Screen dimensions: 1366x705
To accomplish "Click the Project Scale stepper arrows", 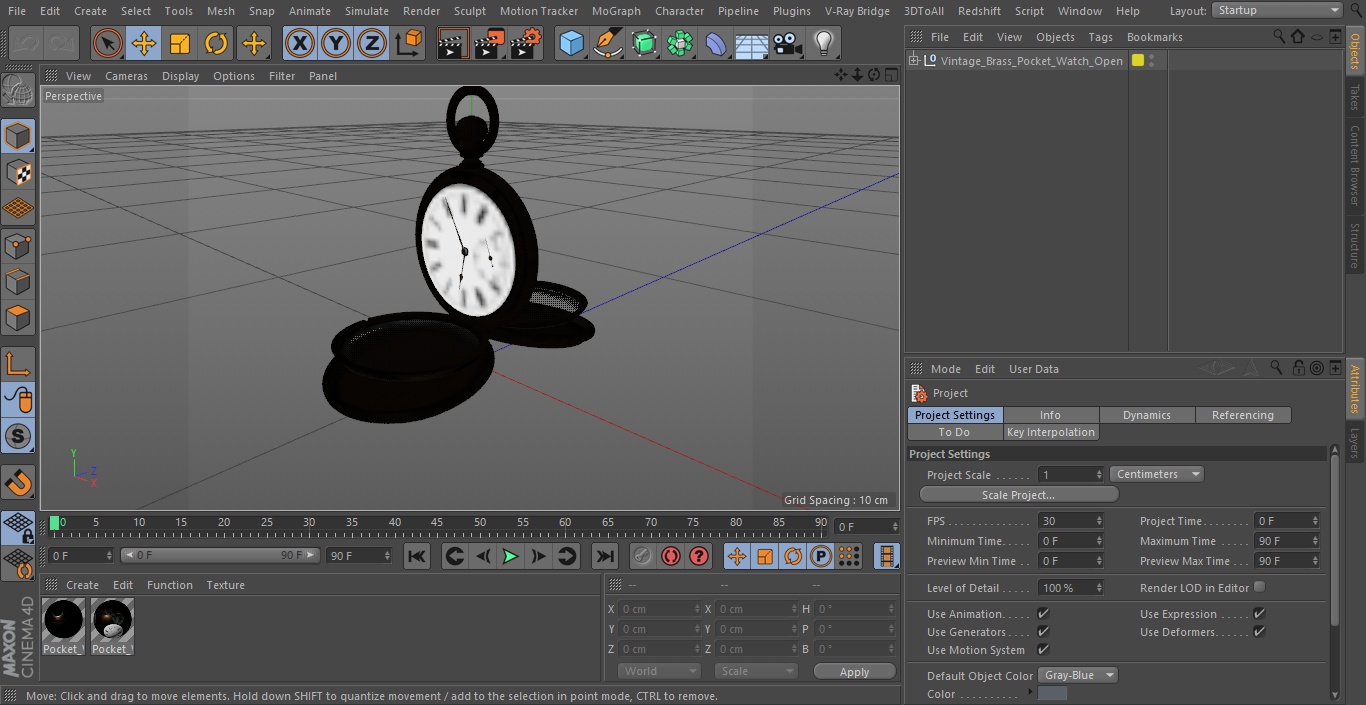I will pyautogui.click(x=1099, y=475).
